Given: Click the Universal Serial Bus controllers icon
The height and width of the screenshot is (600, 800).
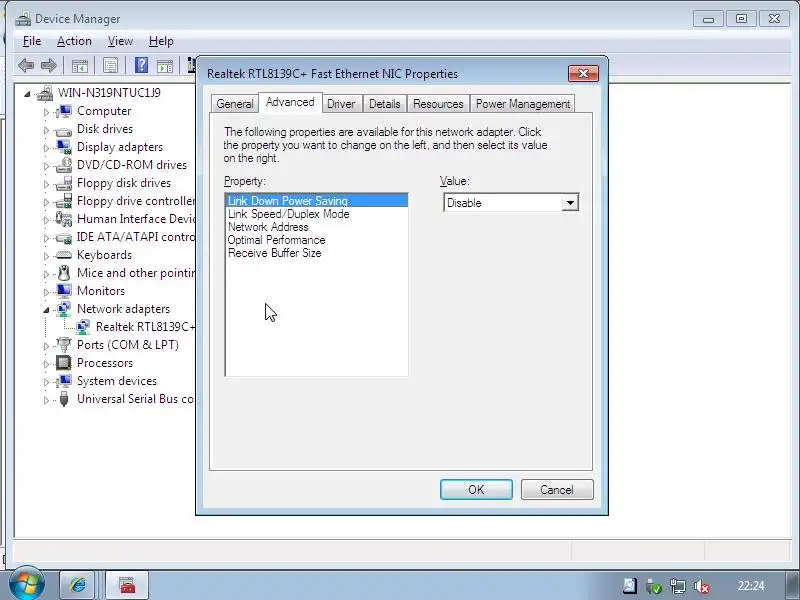Looking at the screenshot, I should 64,399.
